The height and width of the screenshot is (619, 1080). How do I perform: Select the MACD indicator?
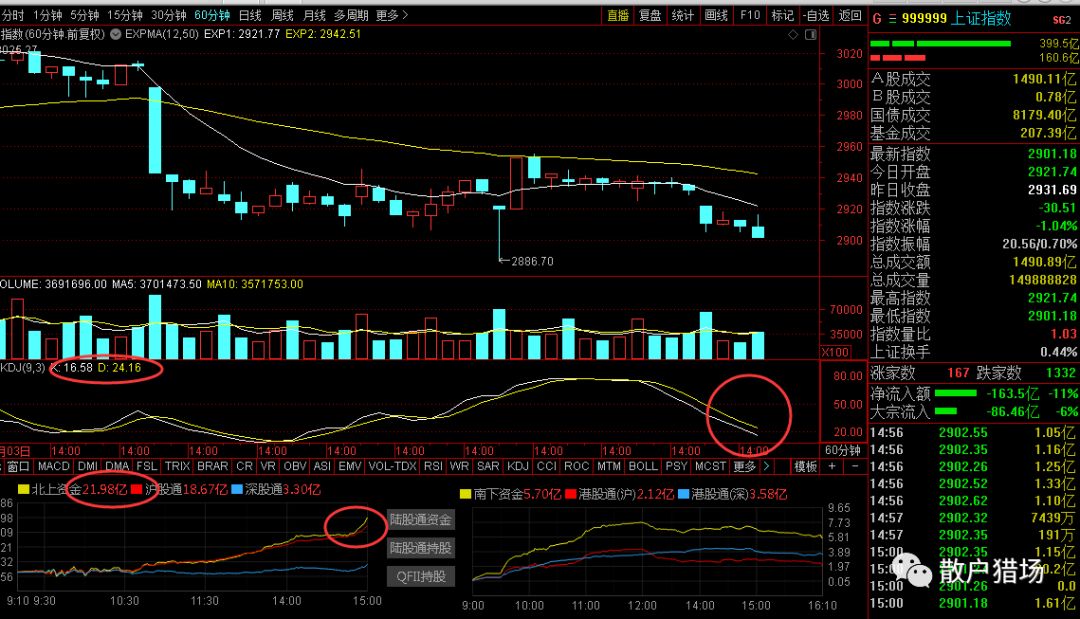pyautogui.click(x=53, y=466)
